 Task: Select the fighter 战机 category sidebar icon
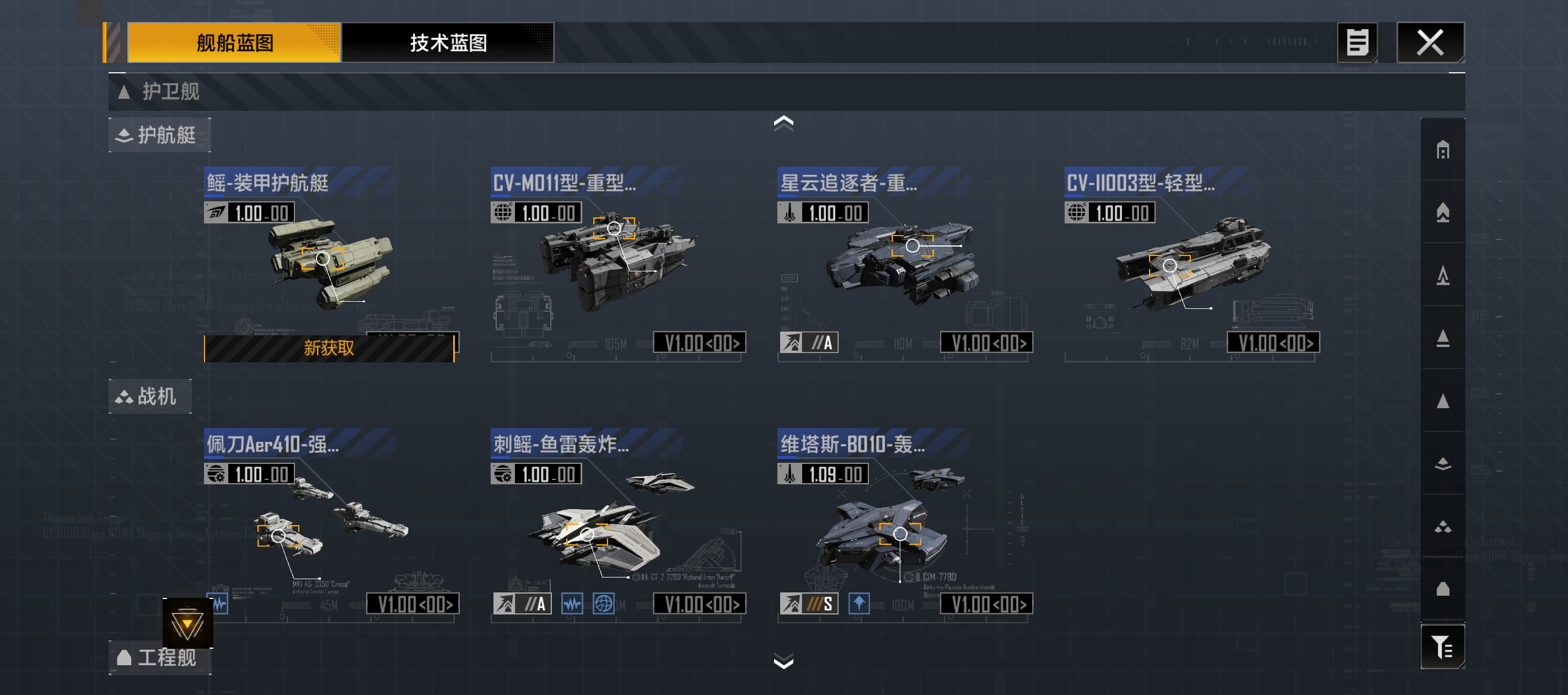click(1442, 526)
